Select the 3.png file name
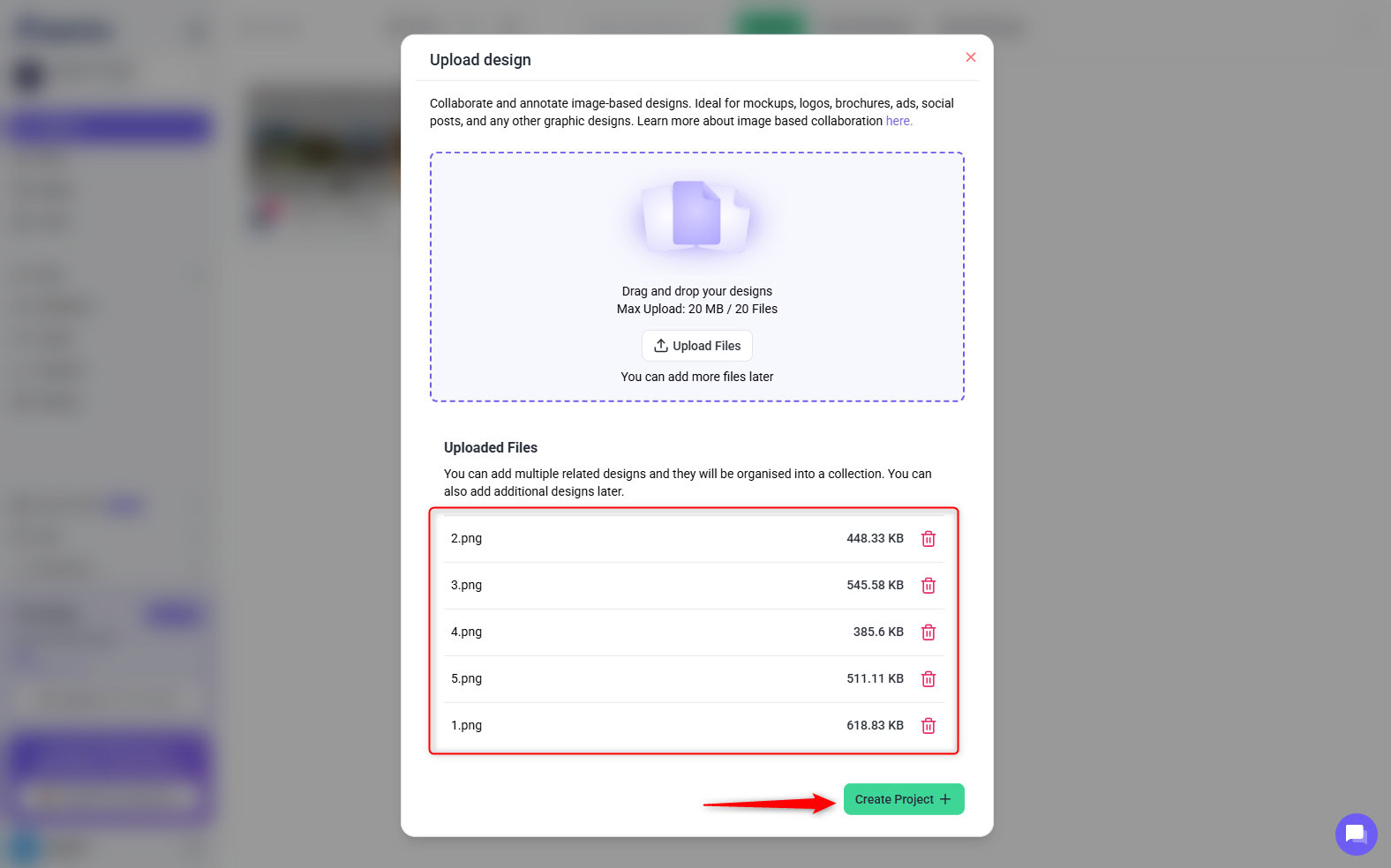The height and width of the screenshot is (868, 1391). click(x=466, y=585)
